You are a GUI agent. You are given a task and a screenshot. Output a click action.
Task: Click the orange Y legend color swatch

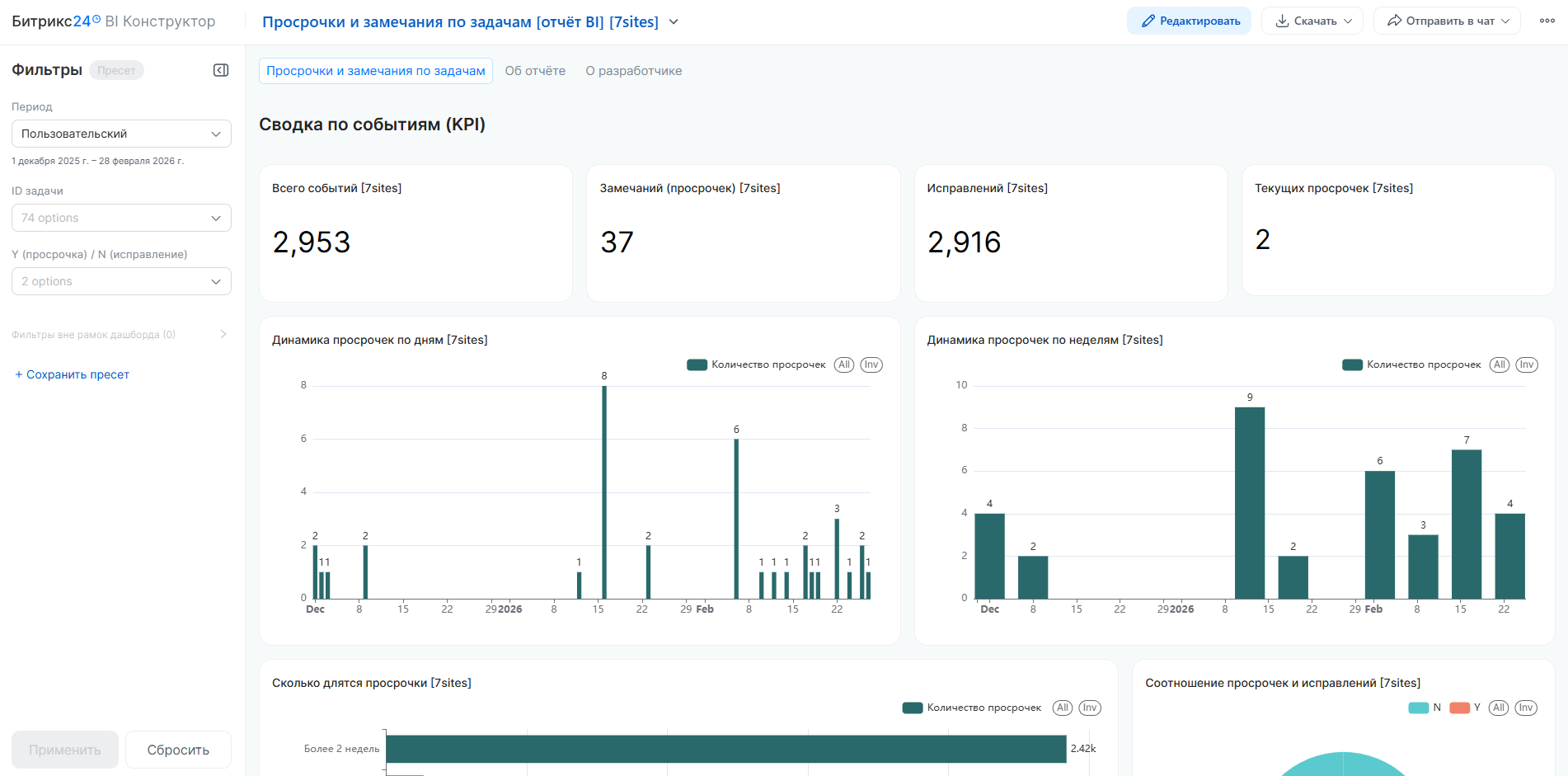pyautogui.click(x=1459, y=708)
